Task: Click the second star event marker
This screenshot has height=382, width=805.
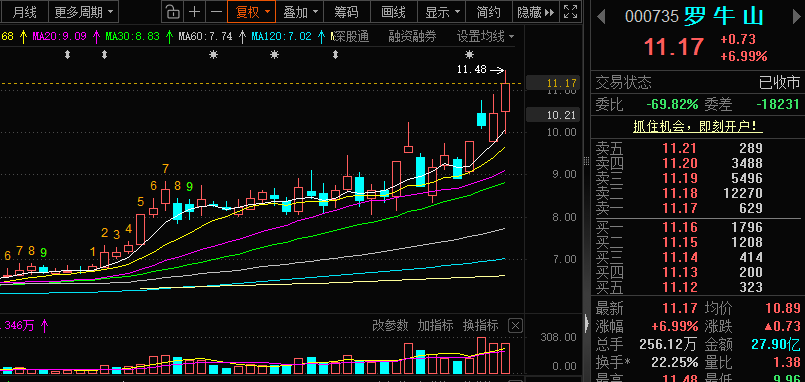Action: coord(274,54)
